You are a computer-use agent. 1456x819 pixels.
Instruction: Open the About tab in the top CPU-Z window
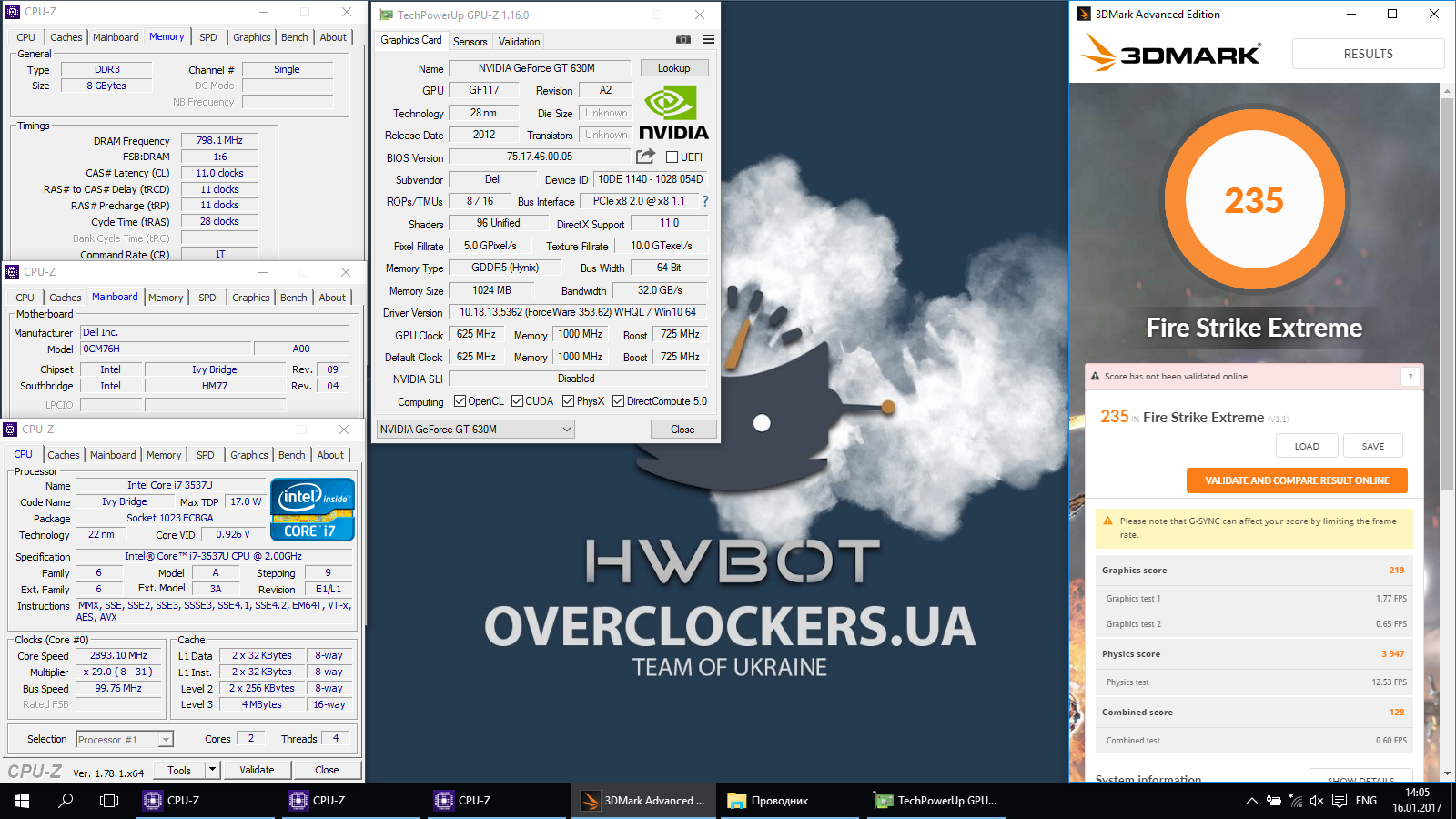pyautogui.click(x=333, y=37)
